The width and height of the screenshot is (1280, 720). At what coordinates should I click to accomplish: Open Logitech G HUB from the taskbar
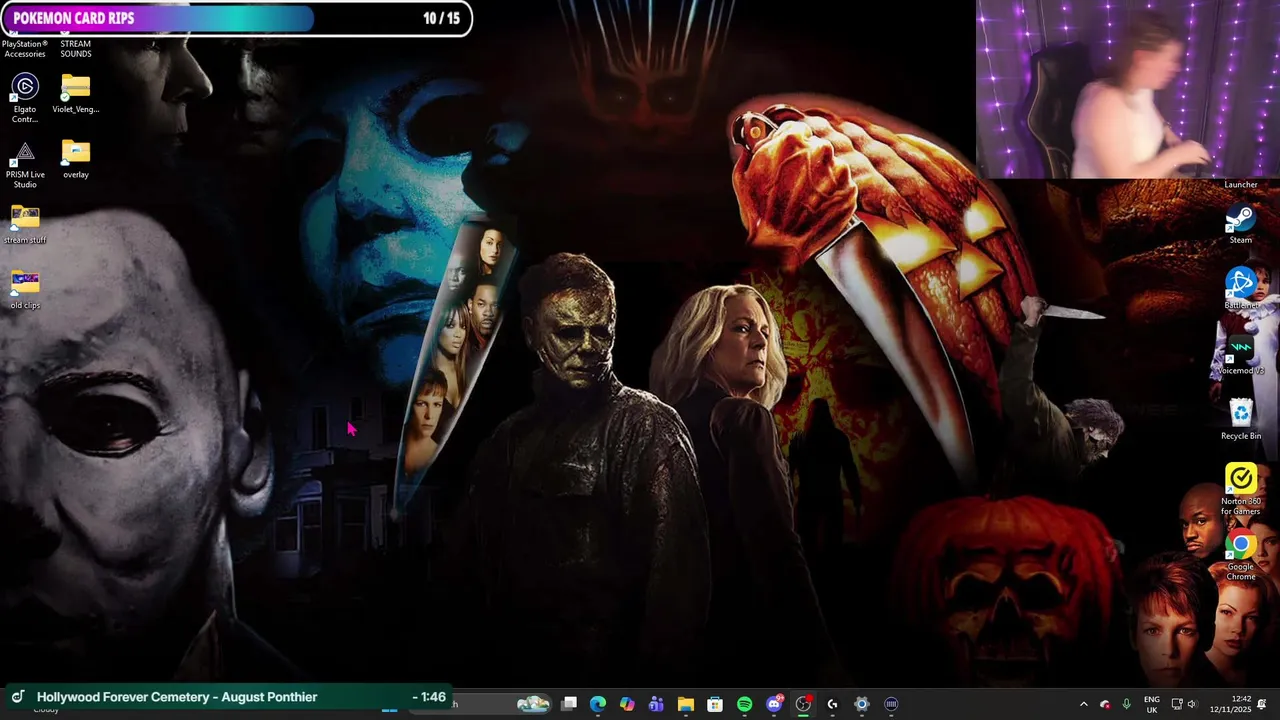pos(832,704)
